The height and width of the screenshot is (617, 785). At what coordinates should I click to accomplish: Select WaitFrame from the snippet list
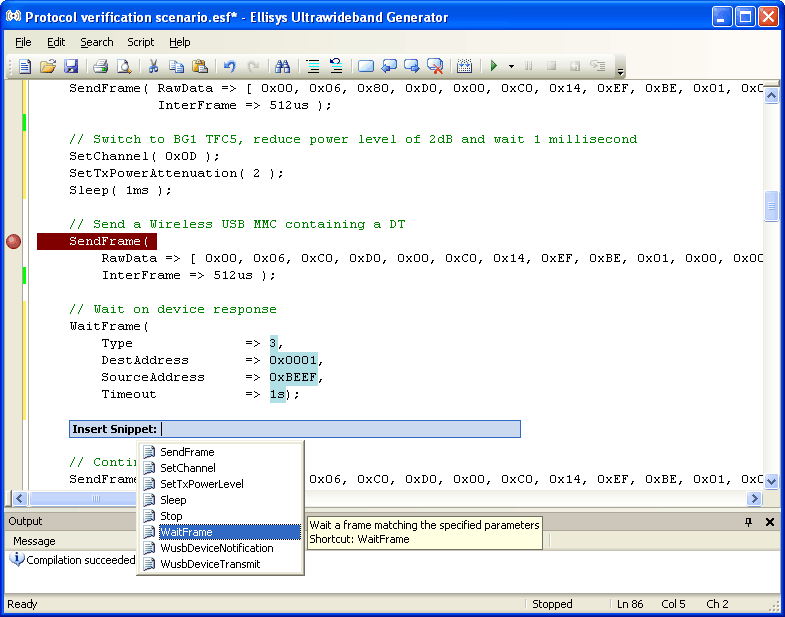coord(186,532)
